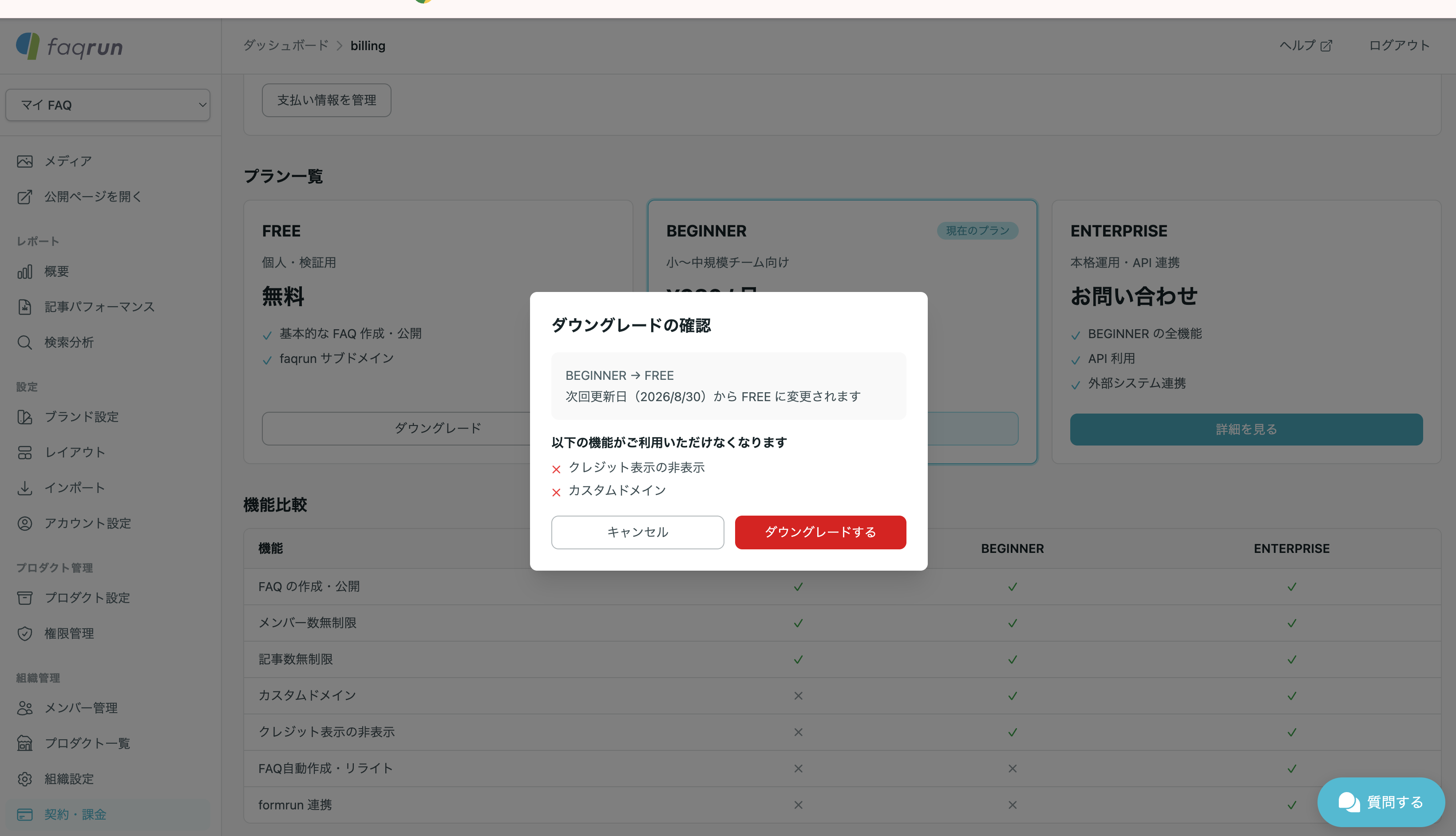Click the 公開ページを開く external link icon
The height and width of the screenshot is (836, 1456).
(x=25, y=197)
